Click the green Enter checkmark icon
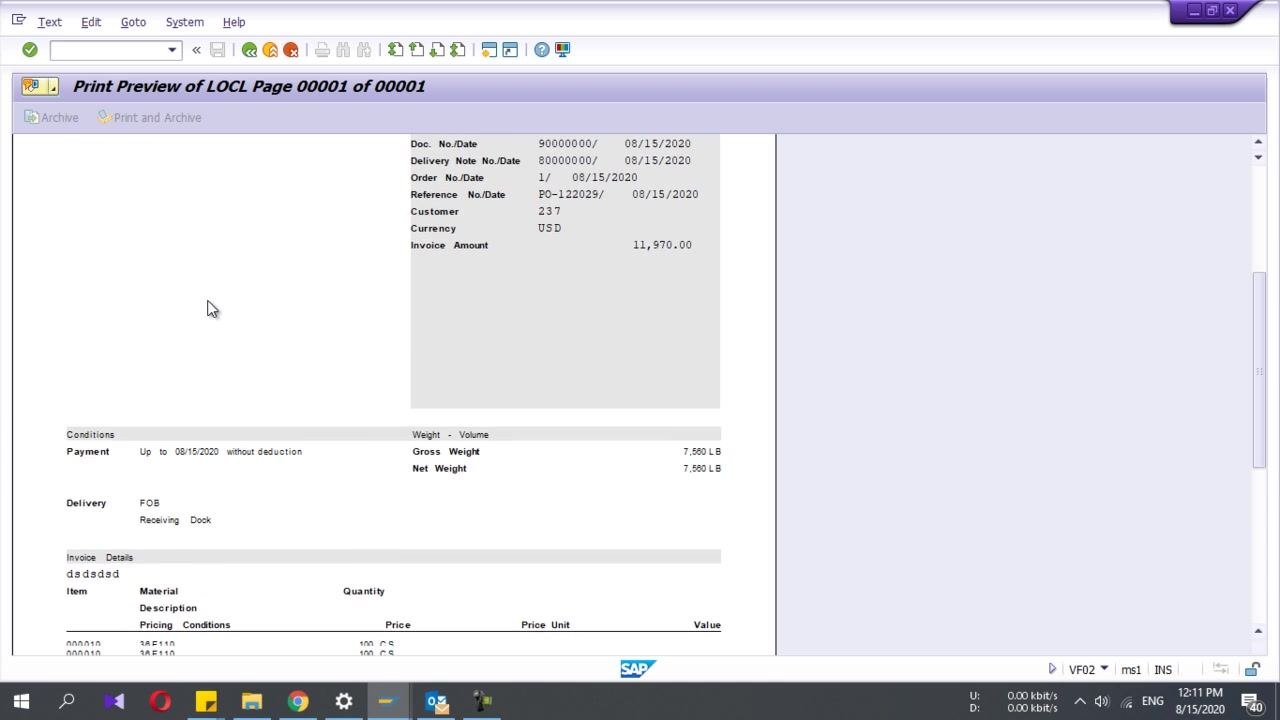This screenshot has height=720, width=1280. [x=30, y=50]
